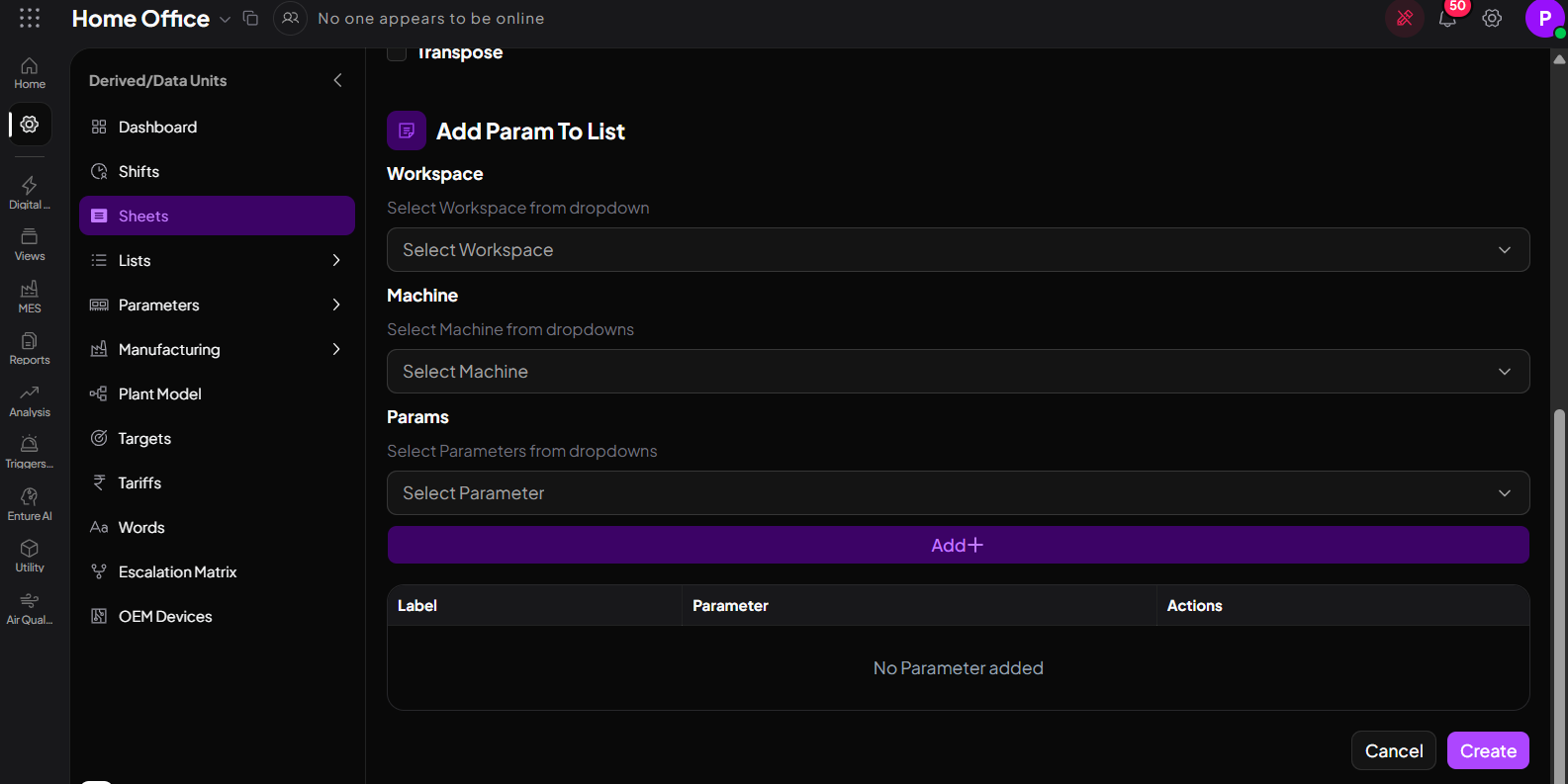
Task: Expand the Manufacturing submenu chevron
Action: pyautogui.click(x=336, y=349)
